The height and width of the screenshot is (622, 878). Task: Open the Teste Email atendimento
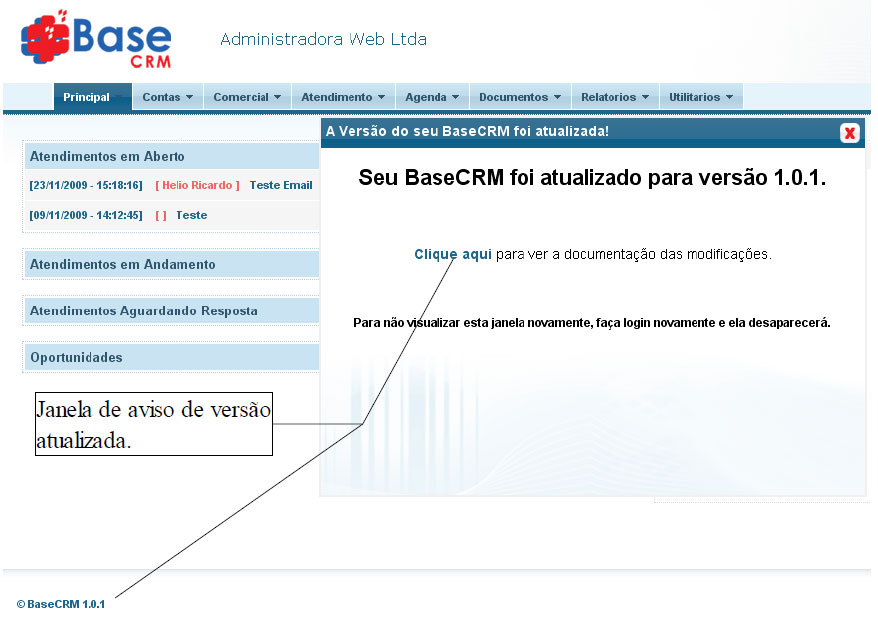(280, 185)
